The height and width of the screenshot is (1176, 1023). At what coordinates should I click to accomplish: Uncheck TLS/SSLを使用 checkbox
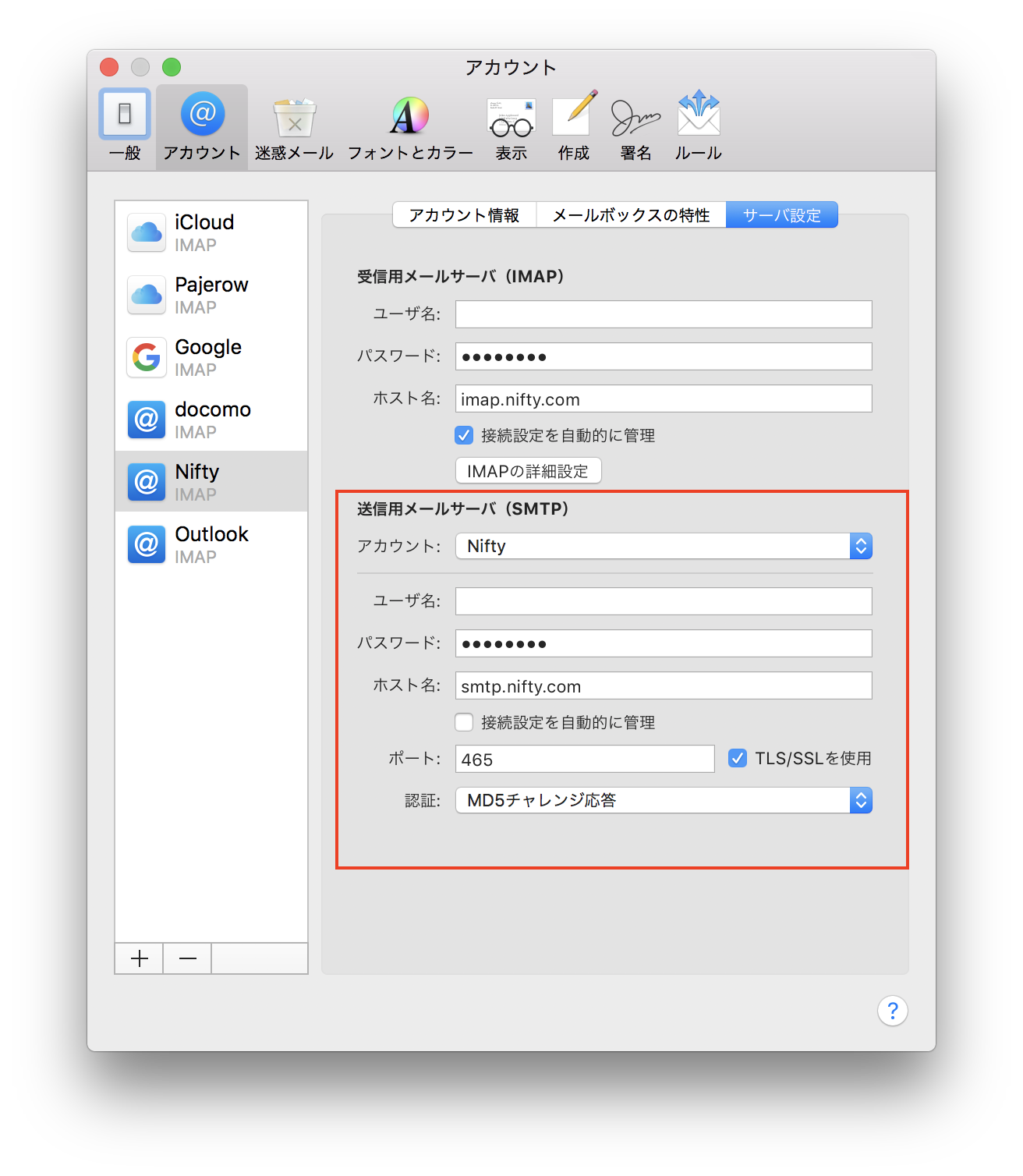pos(738,758)
